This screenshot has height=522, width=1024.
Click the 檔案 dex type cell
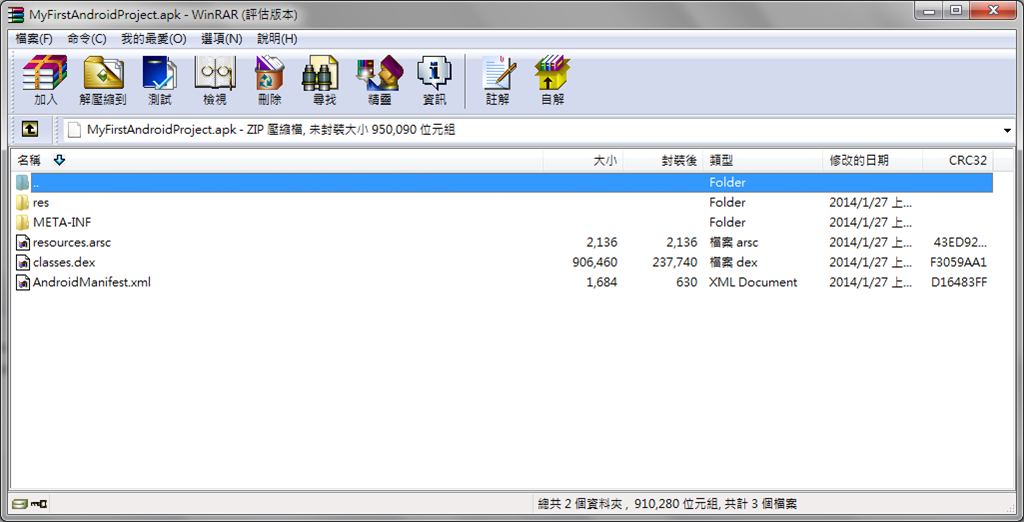pyautogui.click(x=733, y=263)
